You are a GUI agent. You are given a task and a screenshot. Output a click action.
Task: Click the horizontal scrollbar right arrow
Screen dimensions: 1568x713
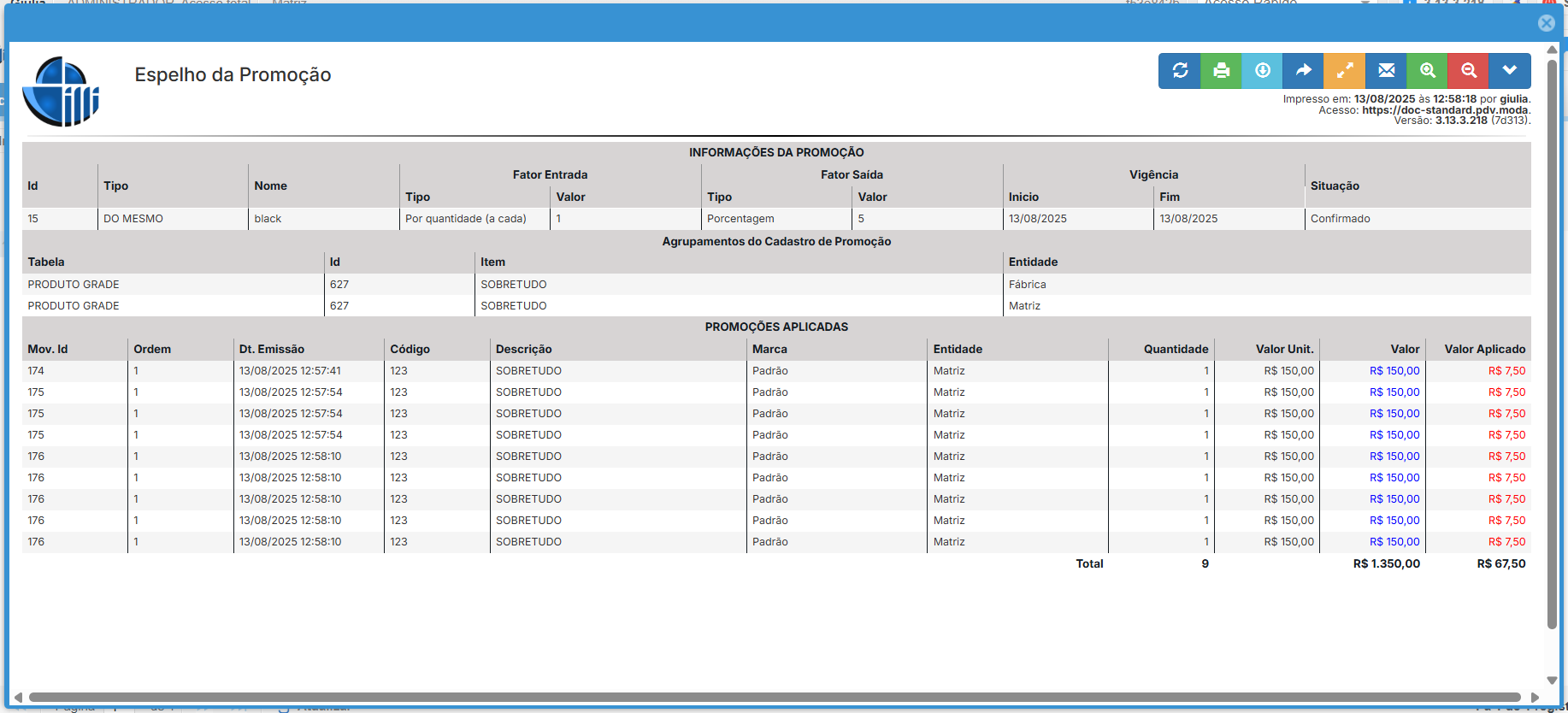pyautogui.click(x=1535, y=698)
